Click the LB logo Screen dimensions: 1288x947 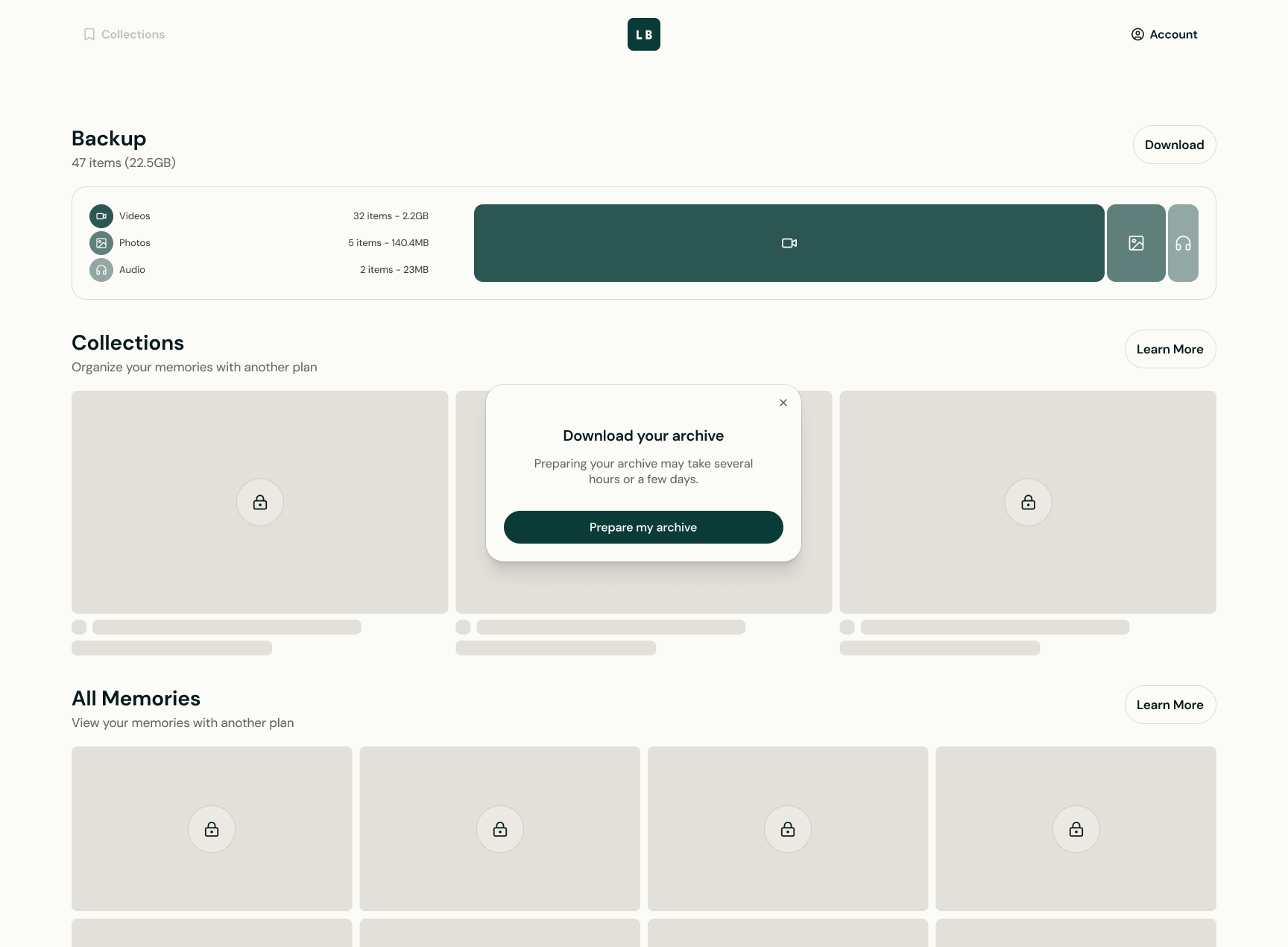[x=644, y=34]
